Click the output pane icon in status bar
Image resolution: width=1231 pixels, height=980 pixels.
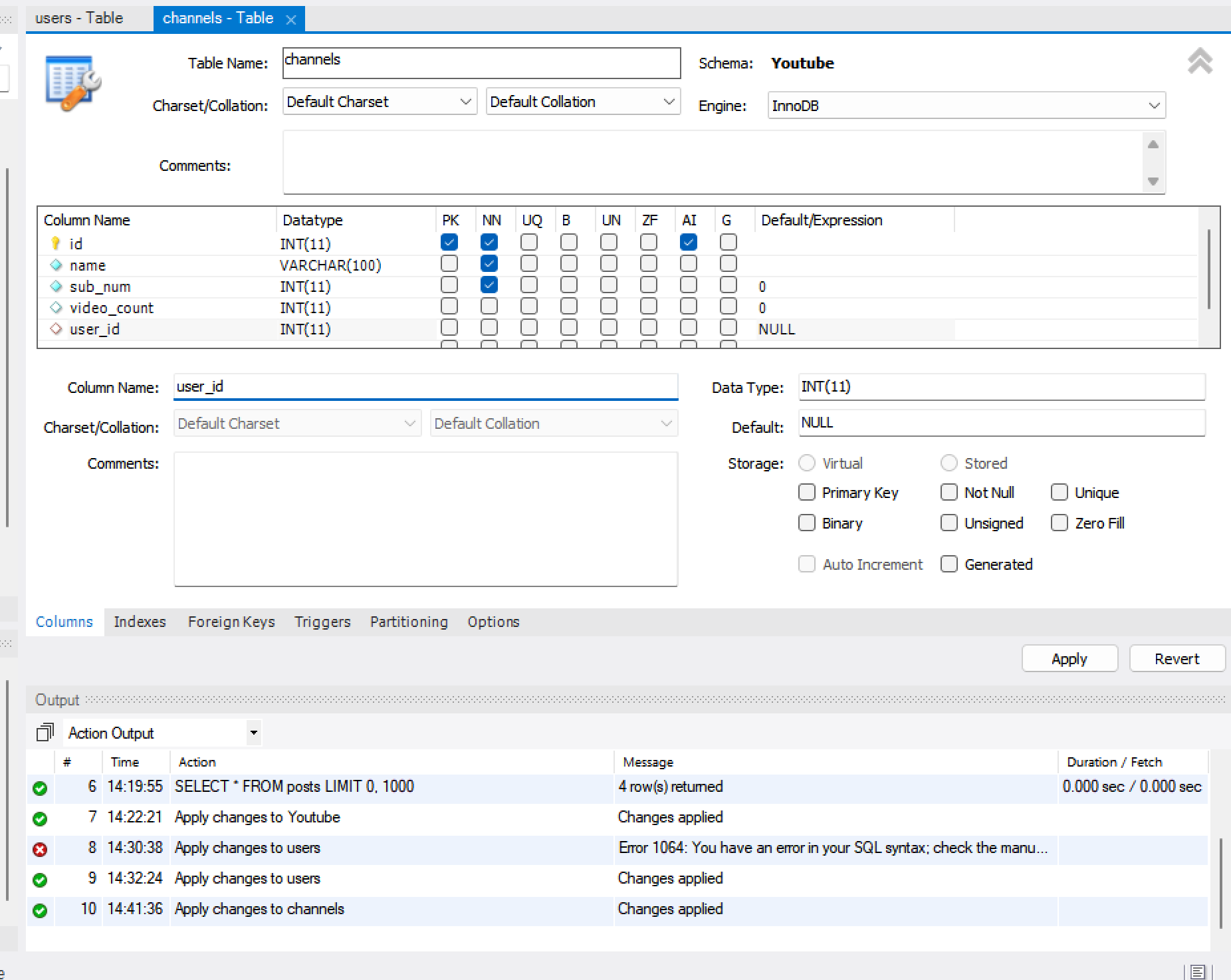pos(1198,972)
